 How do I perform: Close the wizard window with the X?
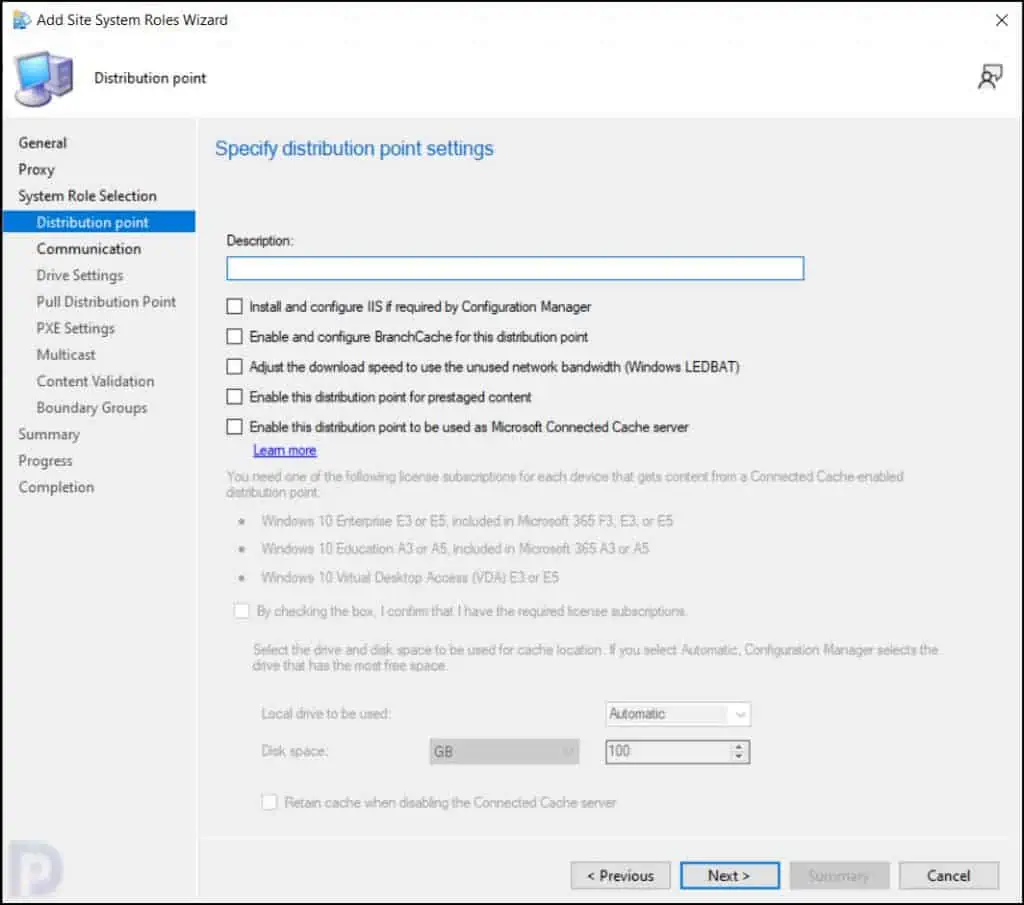click(1001, 20)
